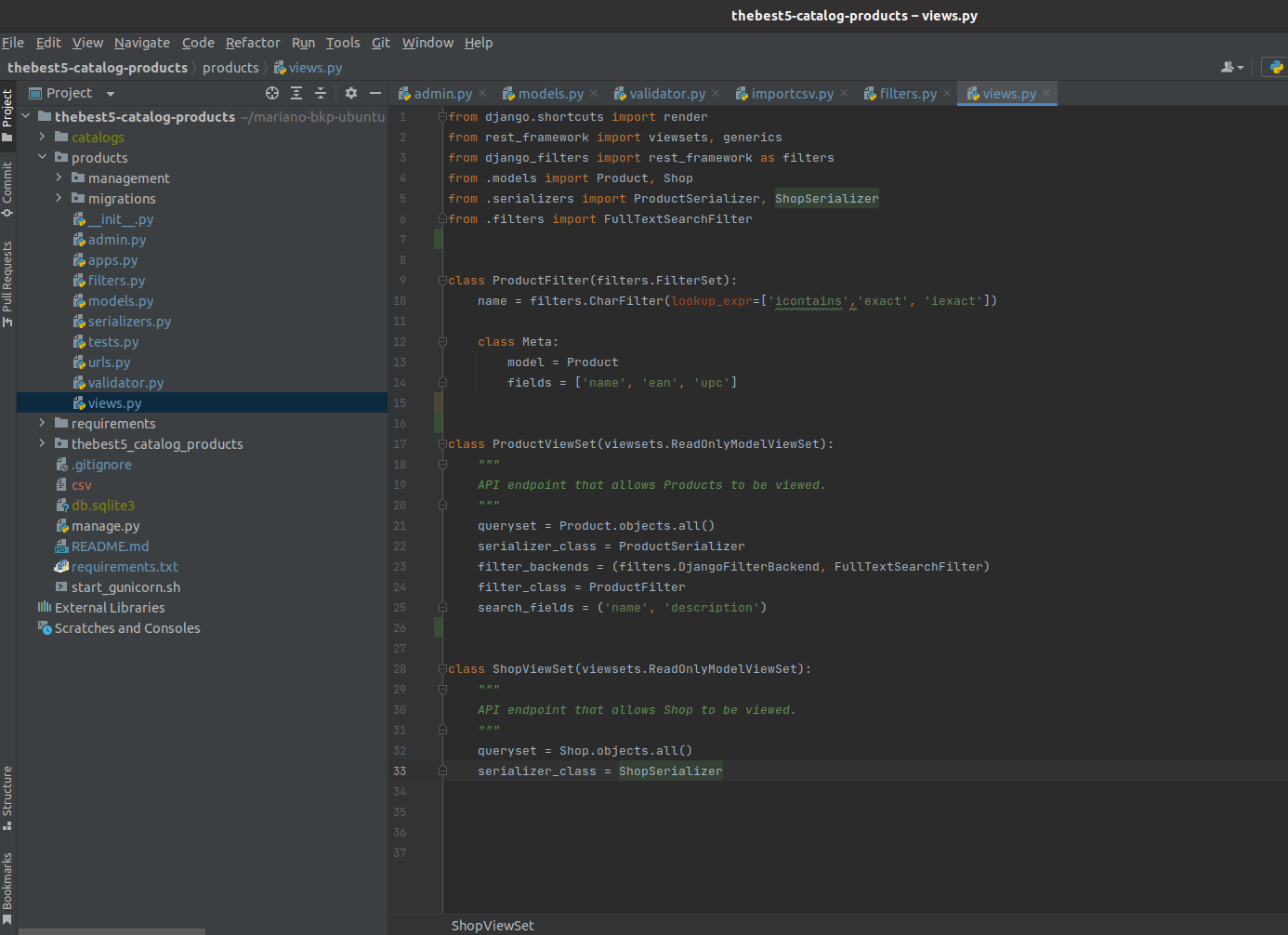The image size is (1288, 935).
Task: Open the Commit tool window
Action: click(x=7, y=189)
